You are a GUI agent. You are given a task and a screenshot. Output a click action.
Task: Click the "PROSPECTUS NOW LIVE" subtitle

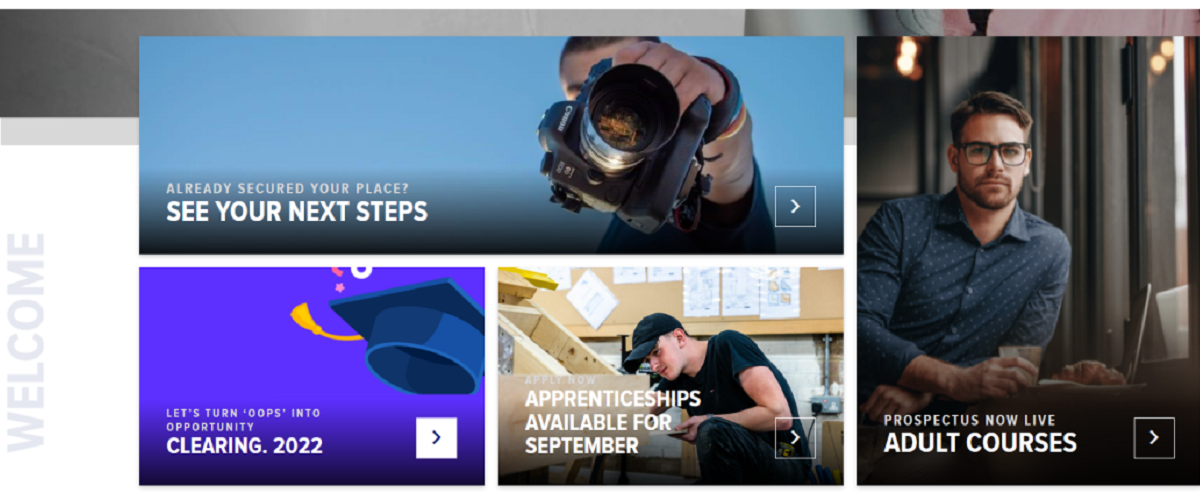[x=969, y=420]
